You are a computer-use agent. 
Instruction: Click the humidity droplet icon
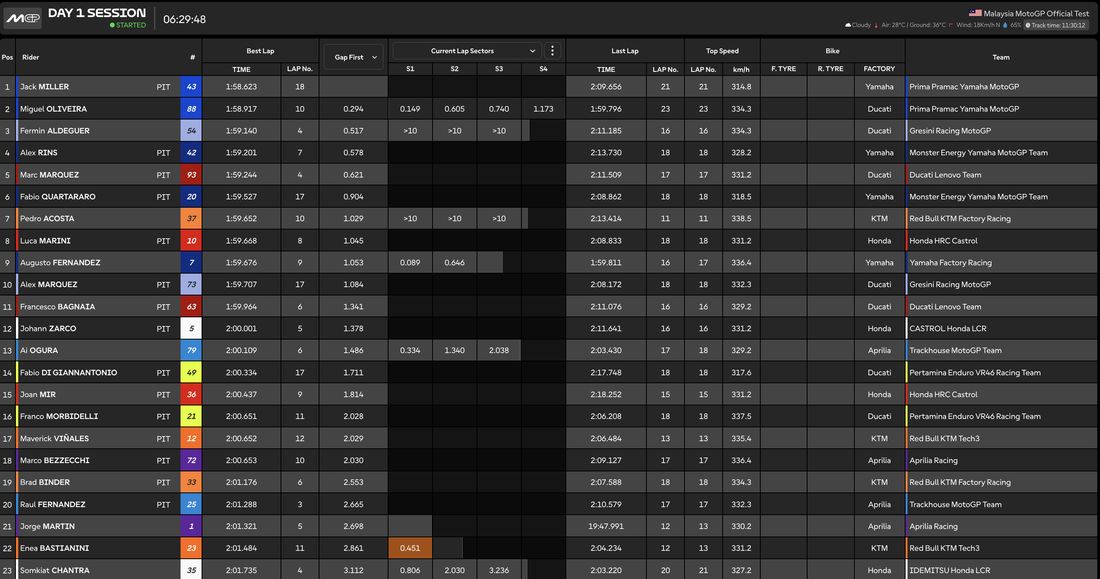[x=1005, y=25]
